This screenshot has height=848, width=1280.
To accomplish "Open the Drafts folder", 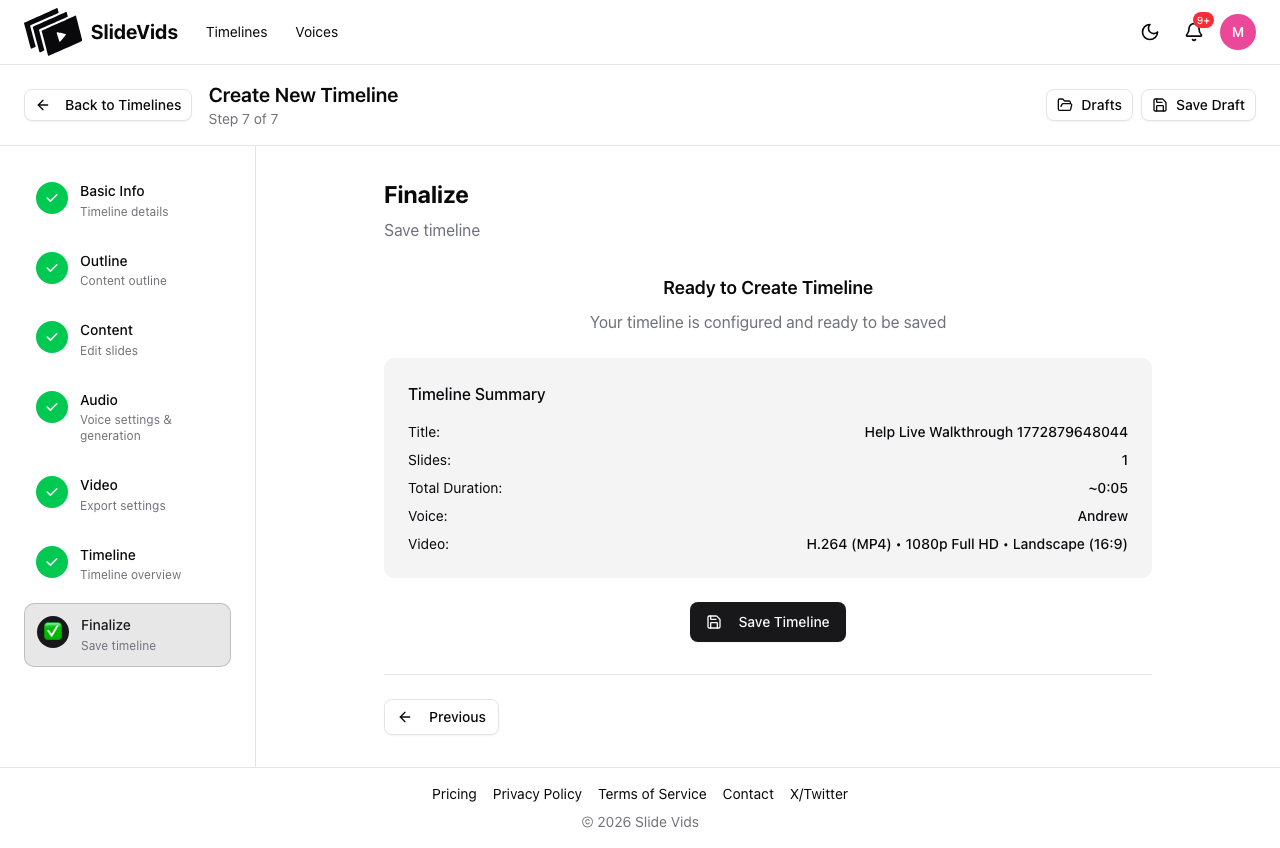I will coord(1089,105).
